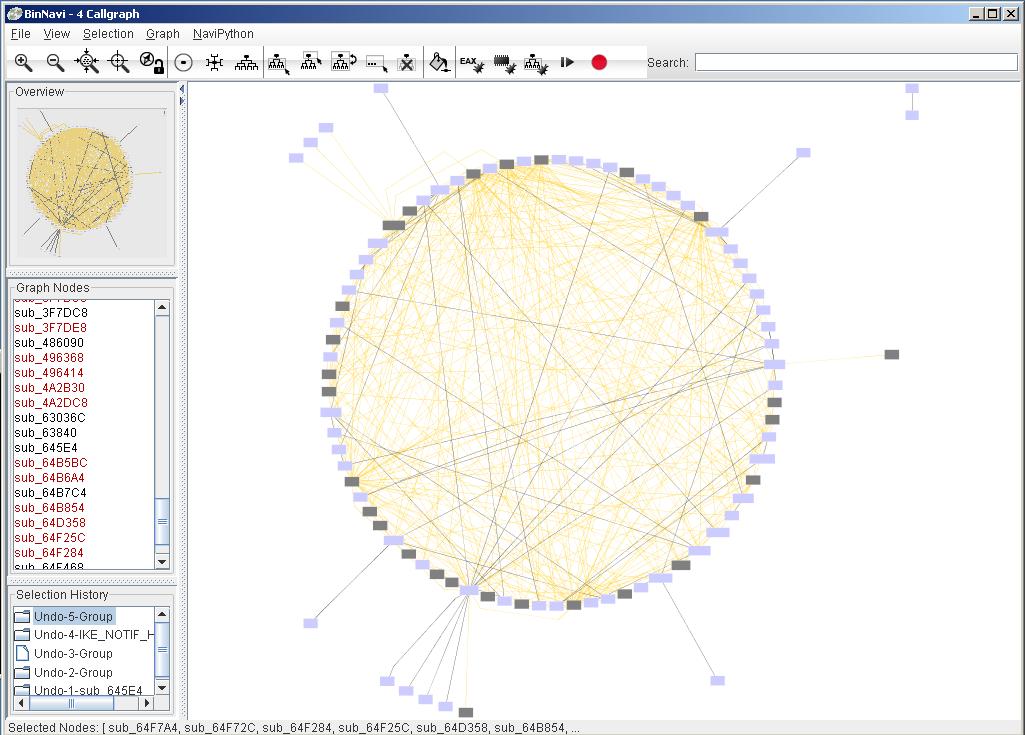This screenshot has height=735, width=1025.
Task: Select sub_64B854 in Graph Nodes list
Action: [49, 508]
